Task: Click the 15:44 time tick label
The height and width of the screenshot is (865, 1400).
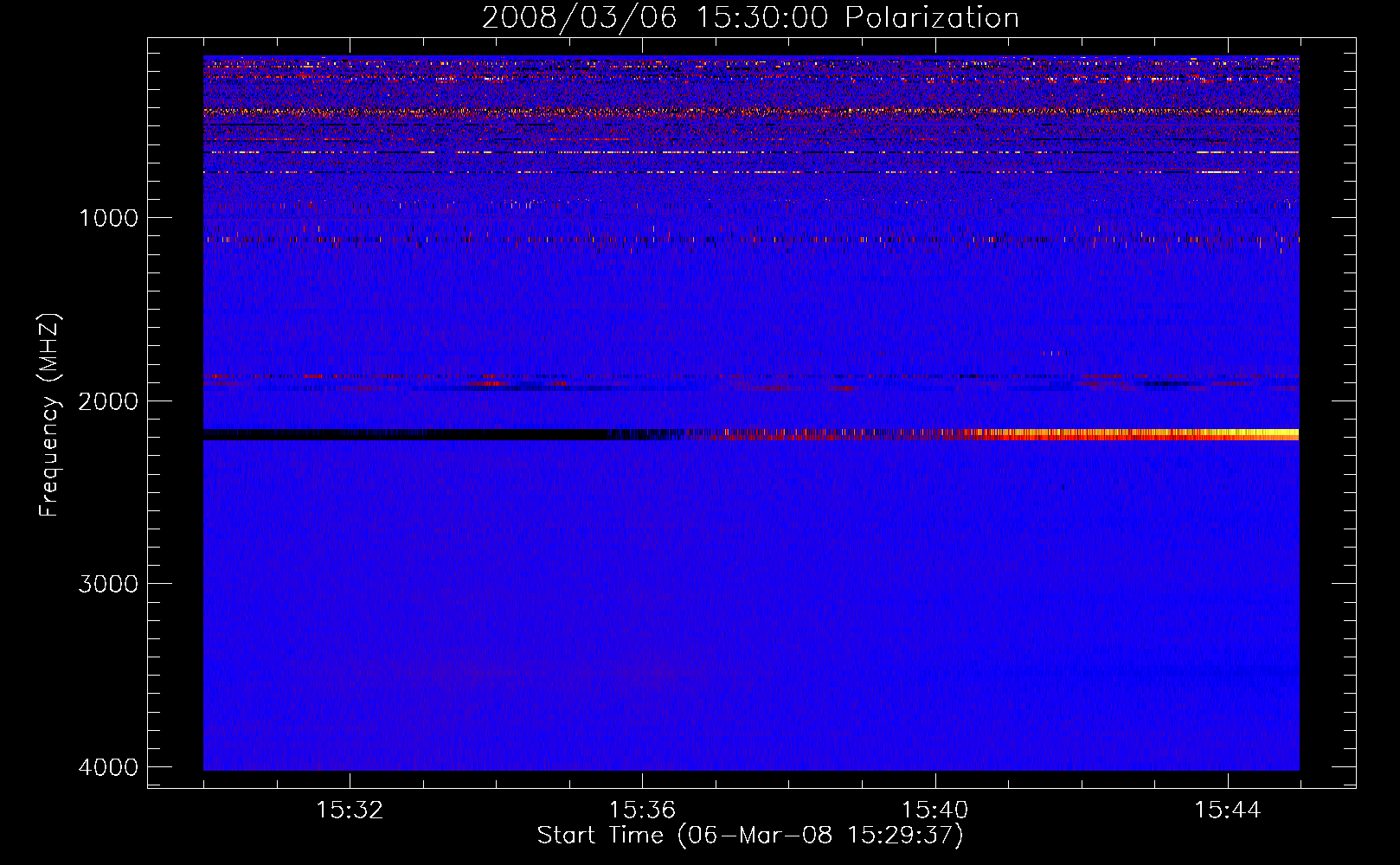Action: coord(1228,811)
